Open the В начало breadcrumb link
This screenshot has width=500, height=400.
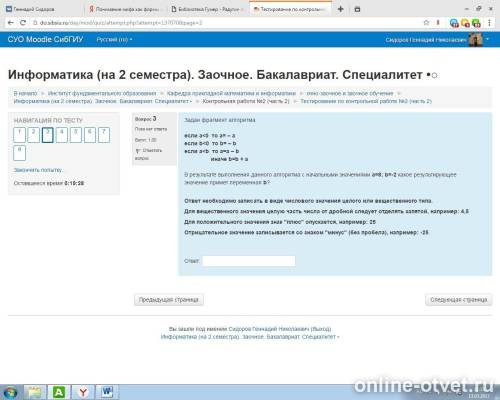click(x=25, y=93)
